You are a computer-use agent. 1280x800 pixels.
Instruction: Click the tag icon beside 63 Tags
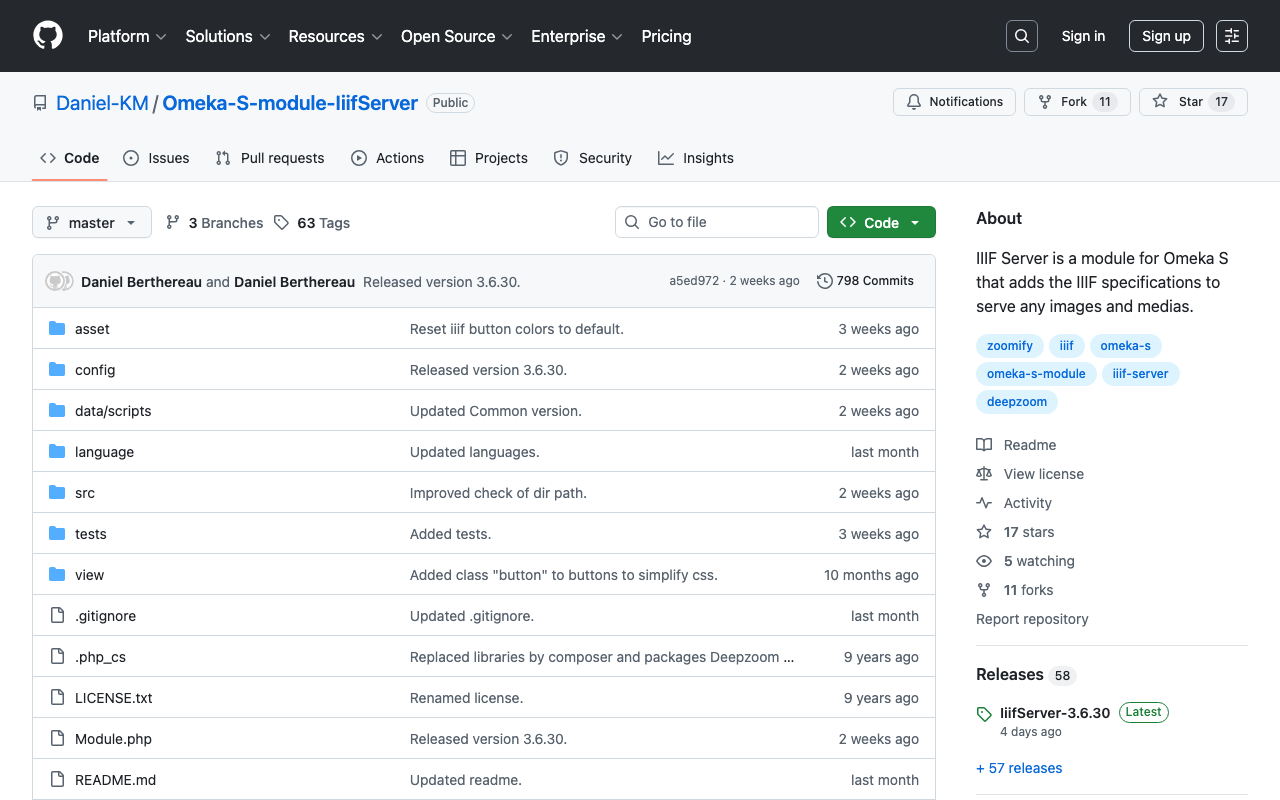pyautogui.click(x=282, y=223)
